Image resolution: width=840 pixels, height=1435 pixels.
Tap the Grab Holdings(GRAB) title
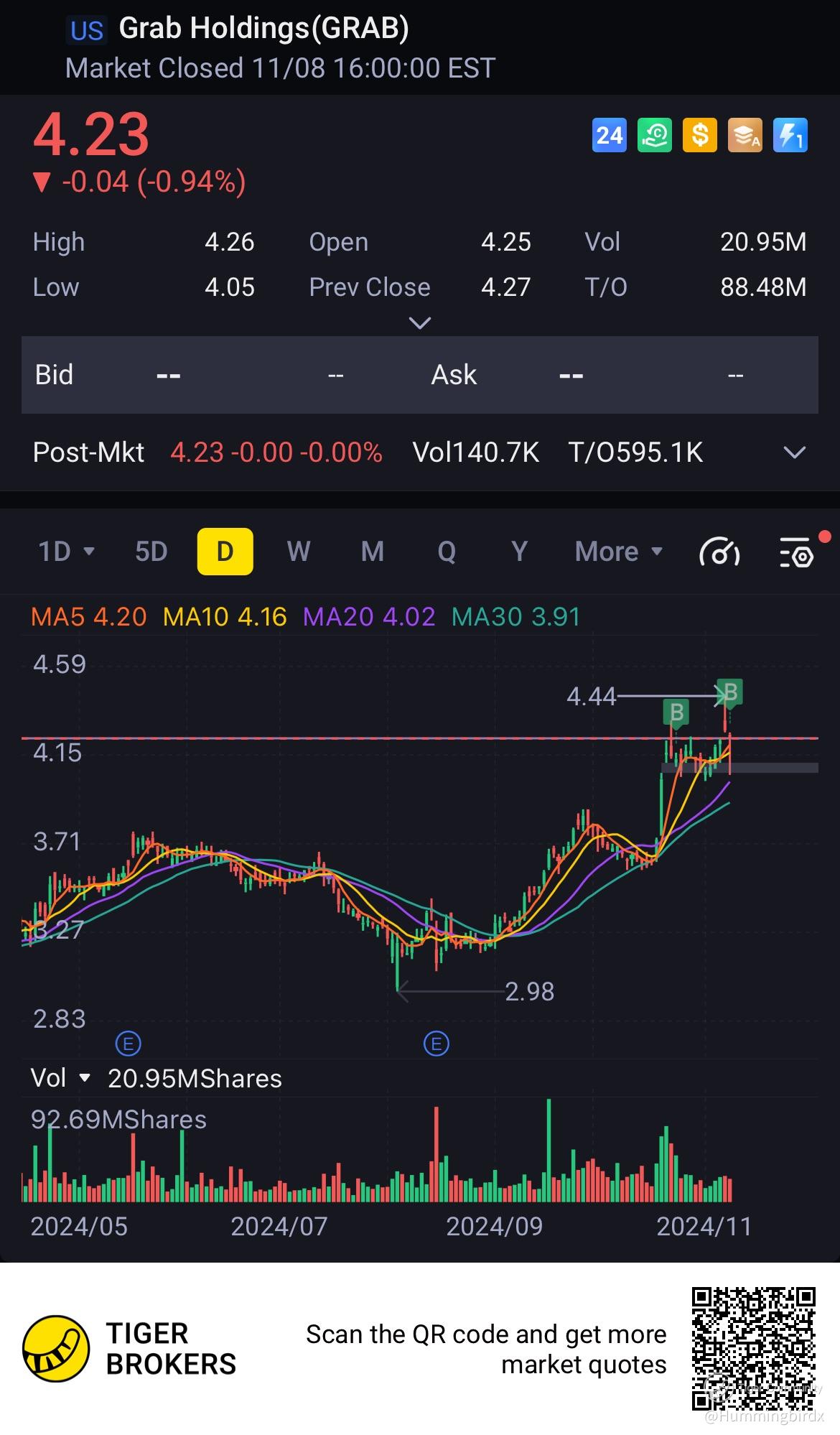[263, 28]
